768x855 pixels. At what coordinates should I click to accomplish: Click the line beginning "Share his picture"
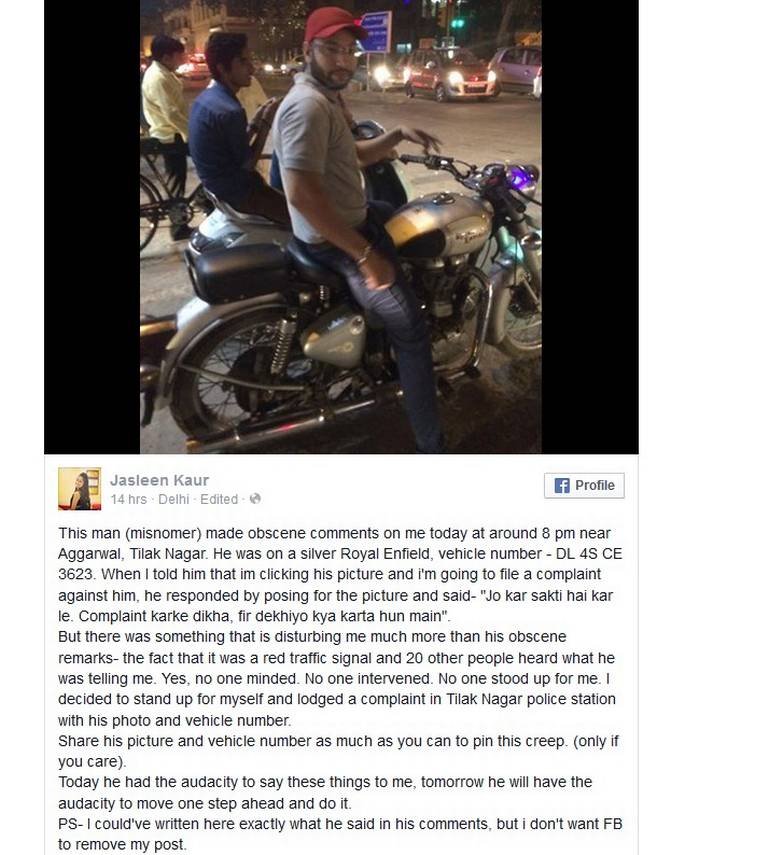(x=338, y=741)
